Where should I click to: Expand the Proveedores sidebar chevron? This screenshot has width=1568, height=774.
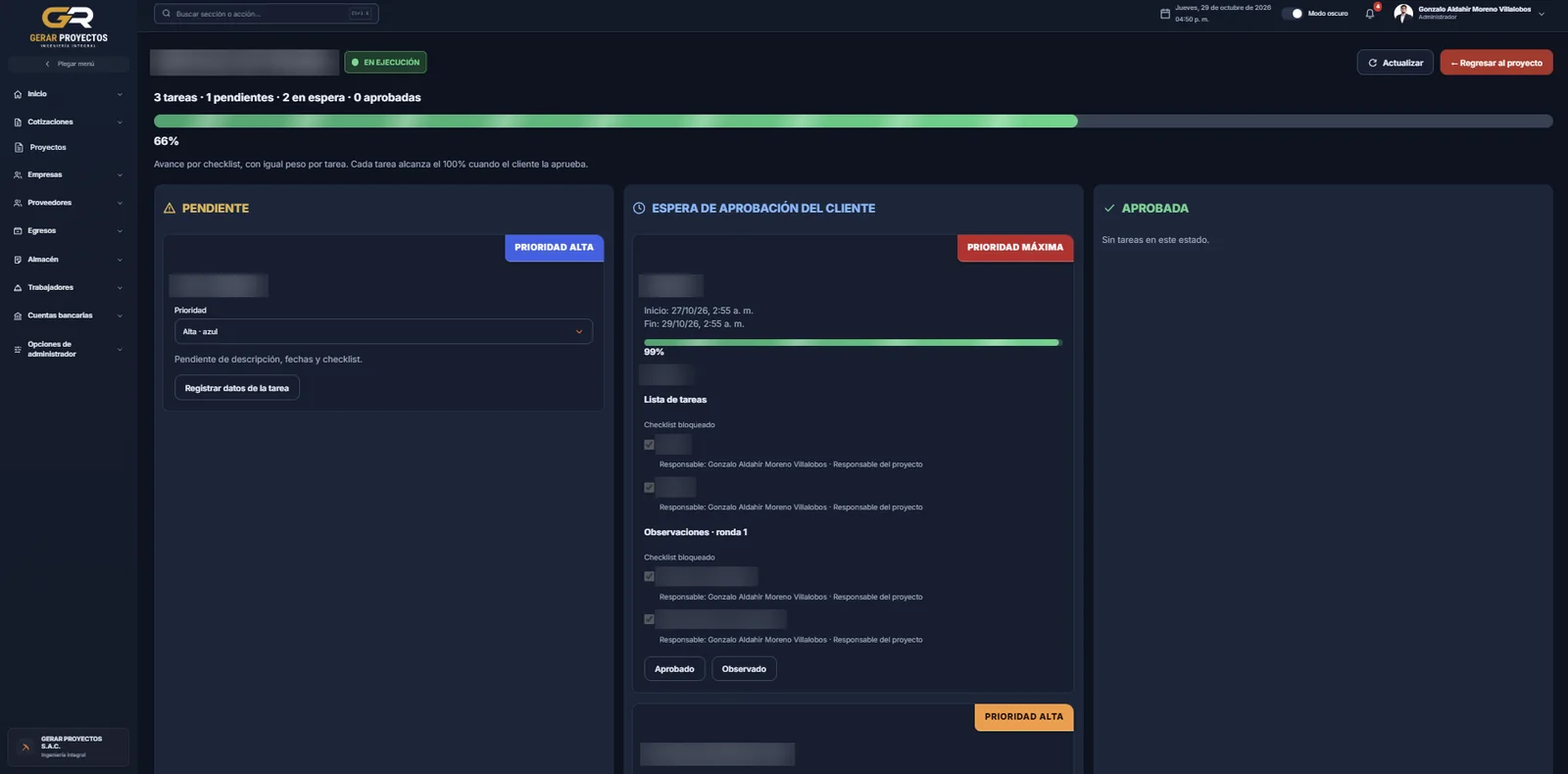[x=120, y=203]
